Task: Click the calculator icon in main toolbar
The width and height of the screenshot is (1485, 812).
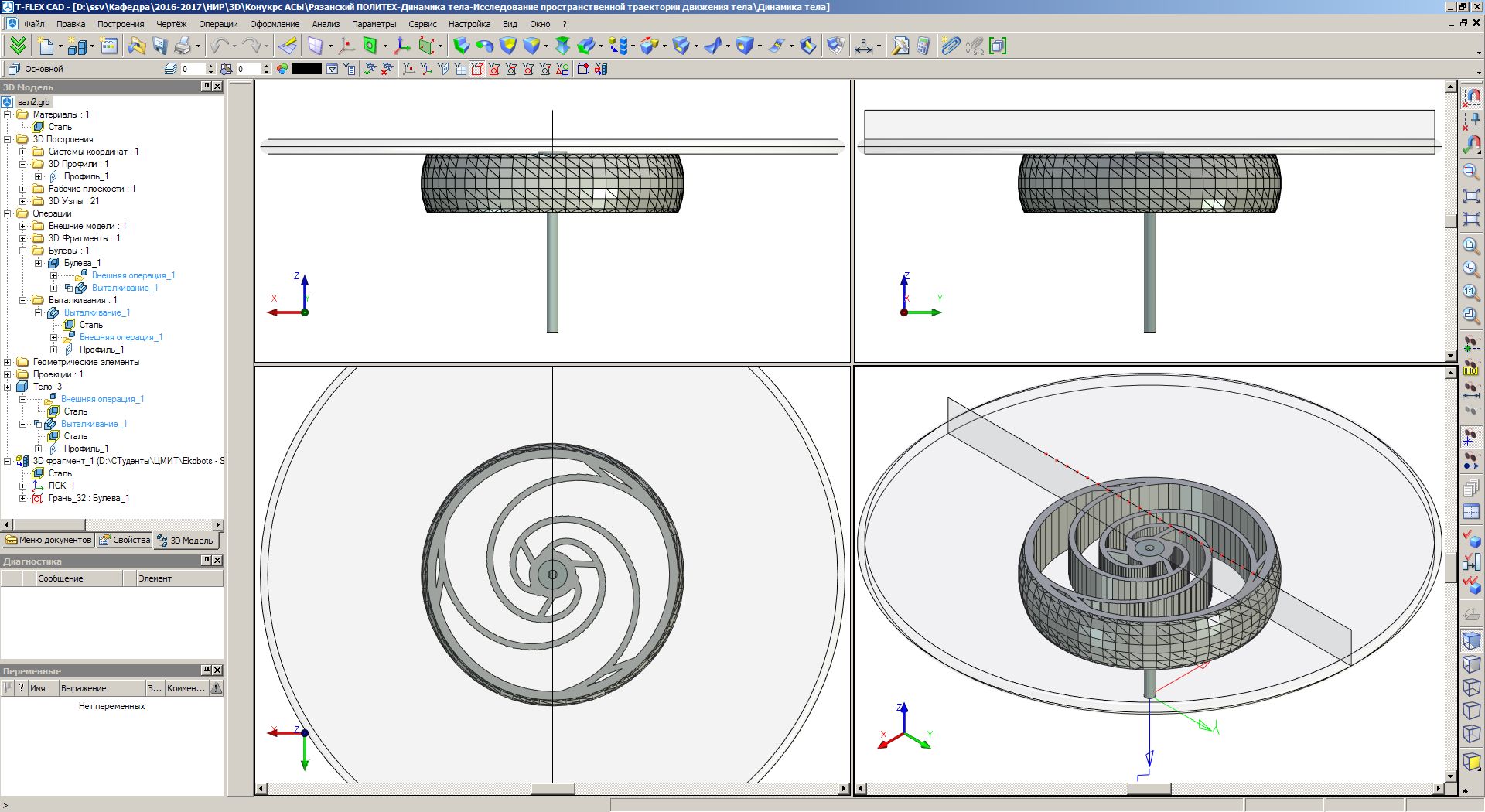Action: (x=923, y=46)
